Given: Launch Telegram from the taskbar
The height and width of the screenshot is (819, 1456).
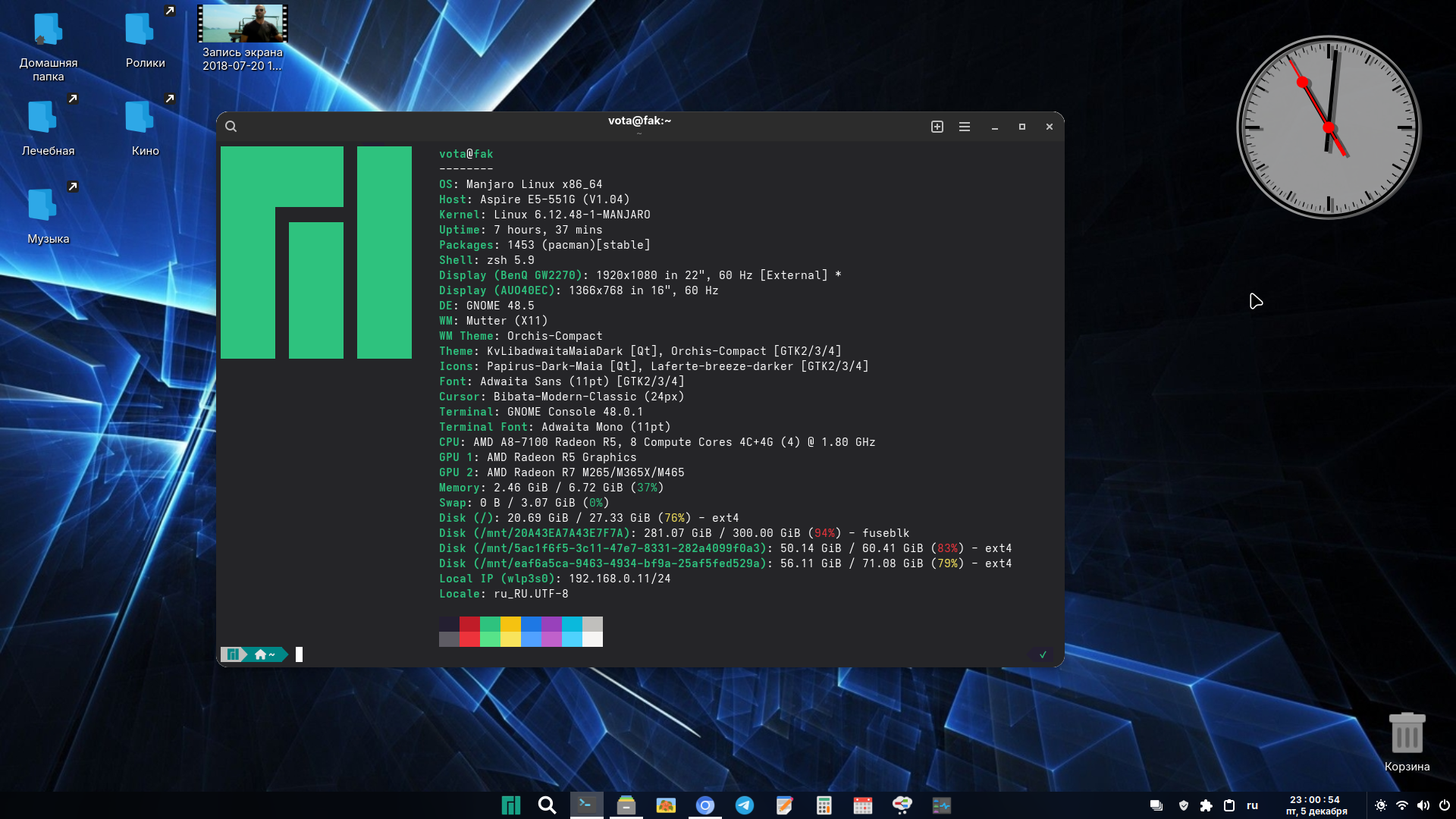Looking at the screenshot, I should [745, 805].
